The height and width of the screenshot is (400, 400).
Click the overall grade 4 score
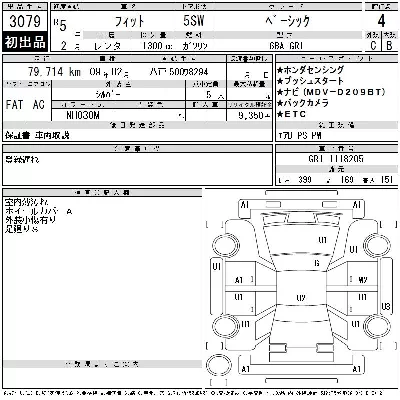tap(381, 21)
